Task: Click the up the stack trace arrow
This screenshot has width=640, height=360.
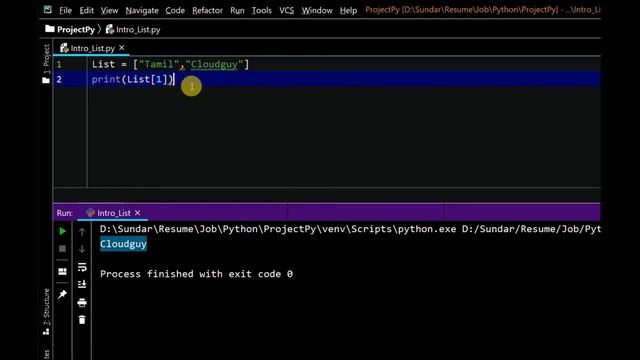Action: pyautogui.click(x=82, y=231)
